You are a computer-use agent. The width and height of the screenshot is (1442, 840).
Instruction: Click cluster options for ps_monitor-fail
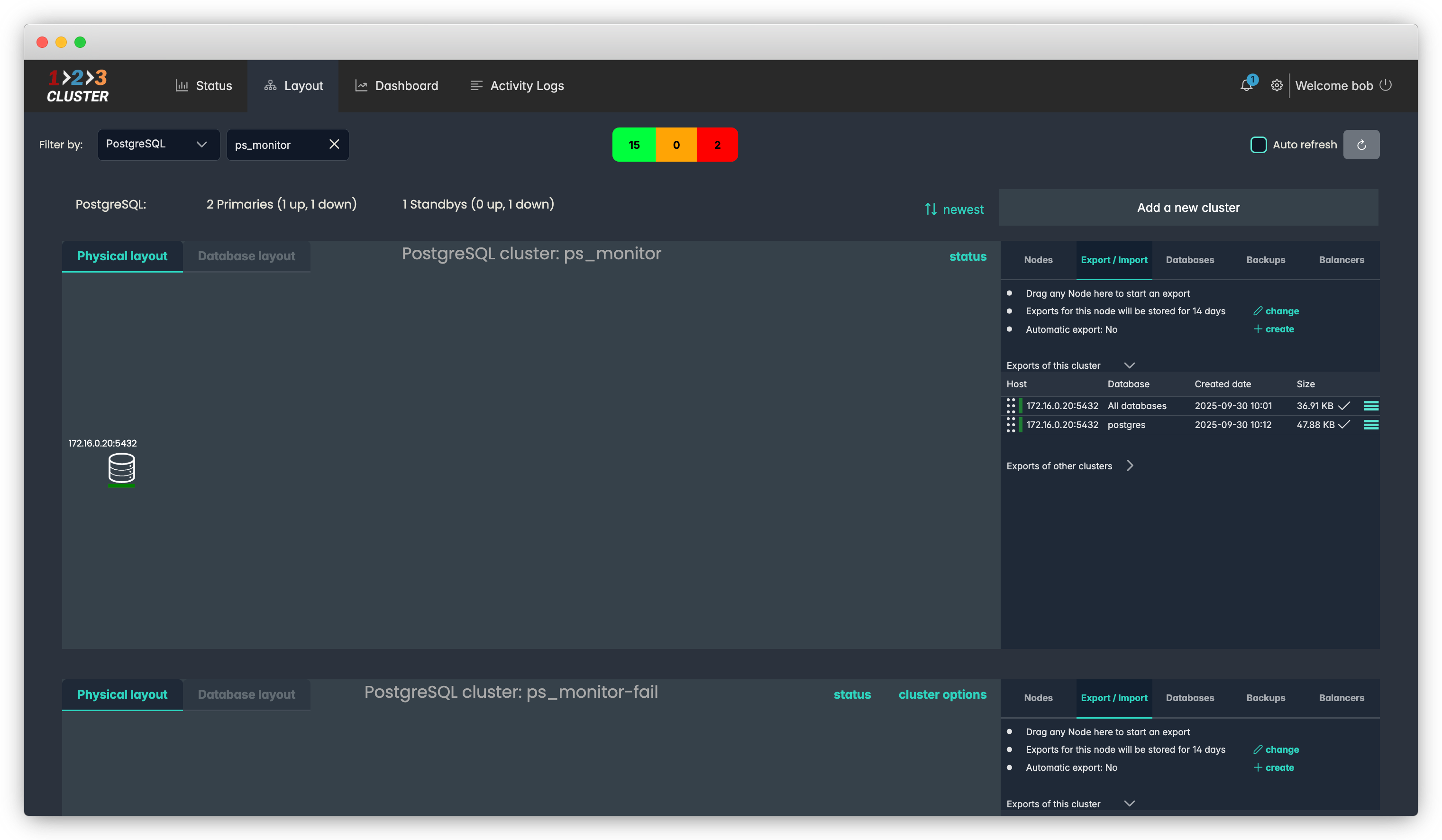(x=942, y=694)
